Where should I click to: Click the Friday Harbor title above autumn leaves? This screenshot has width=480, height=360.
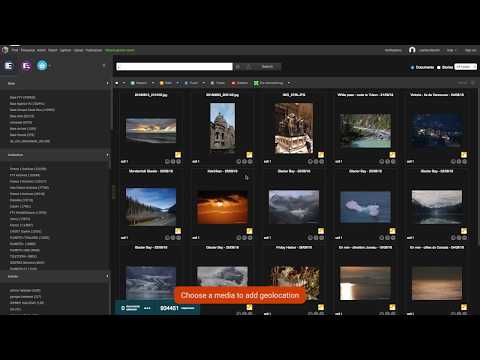[x=294, y=248]
